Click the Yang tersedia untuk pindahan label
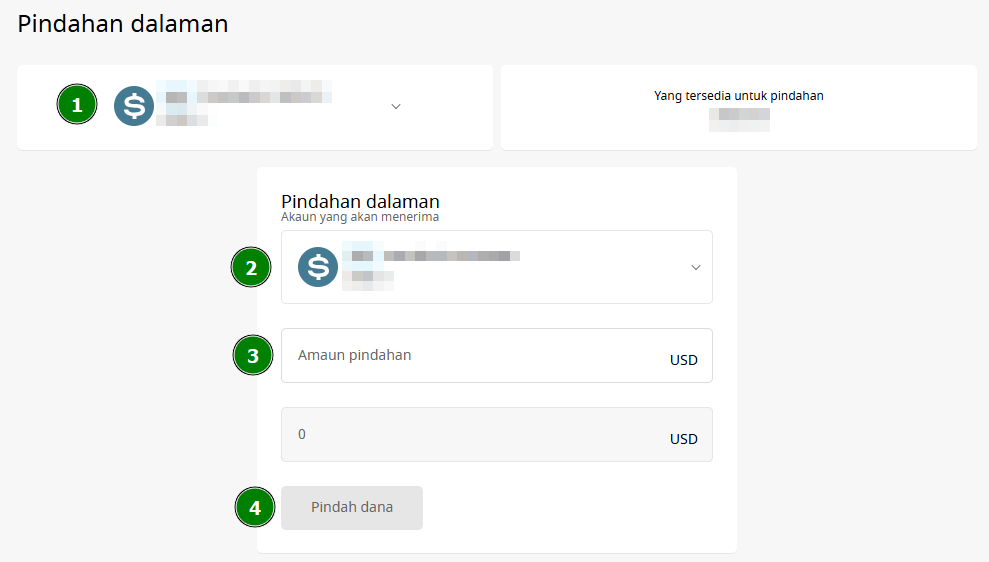The width and height of the screenshot is (989, 562). tap(739, 96)
